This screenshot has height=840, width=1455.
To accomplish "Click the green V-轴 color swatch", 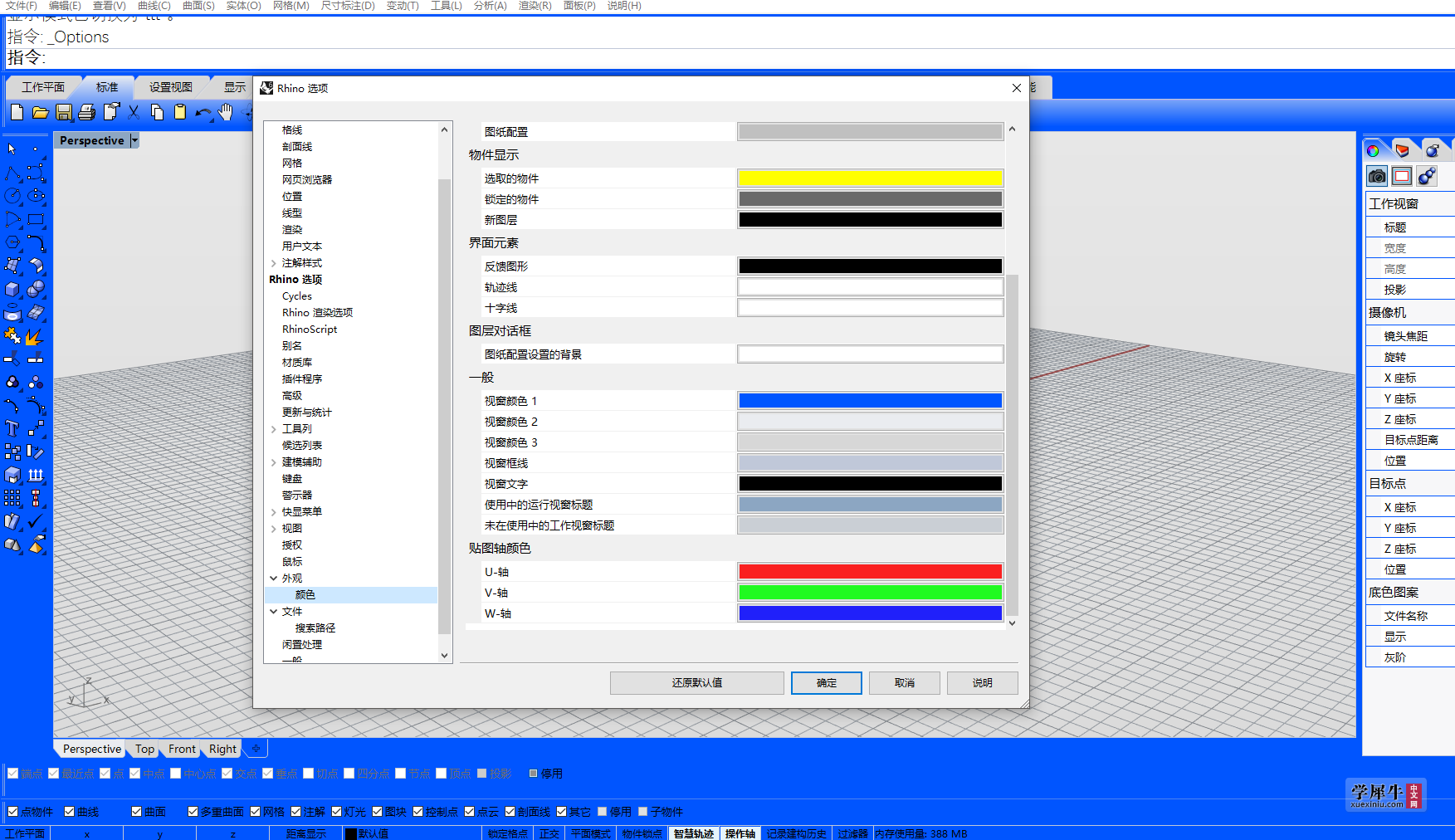I will click(x=871, y=592).
